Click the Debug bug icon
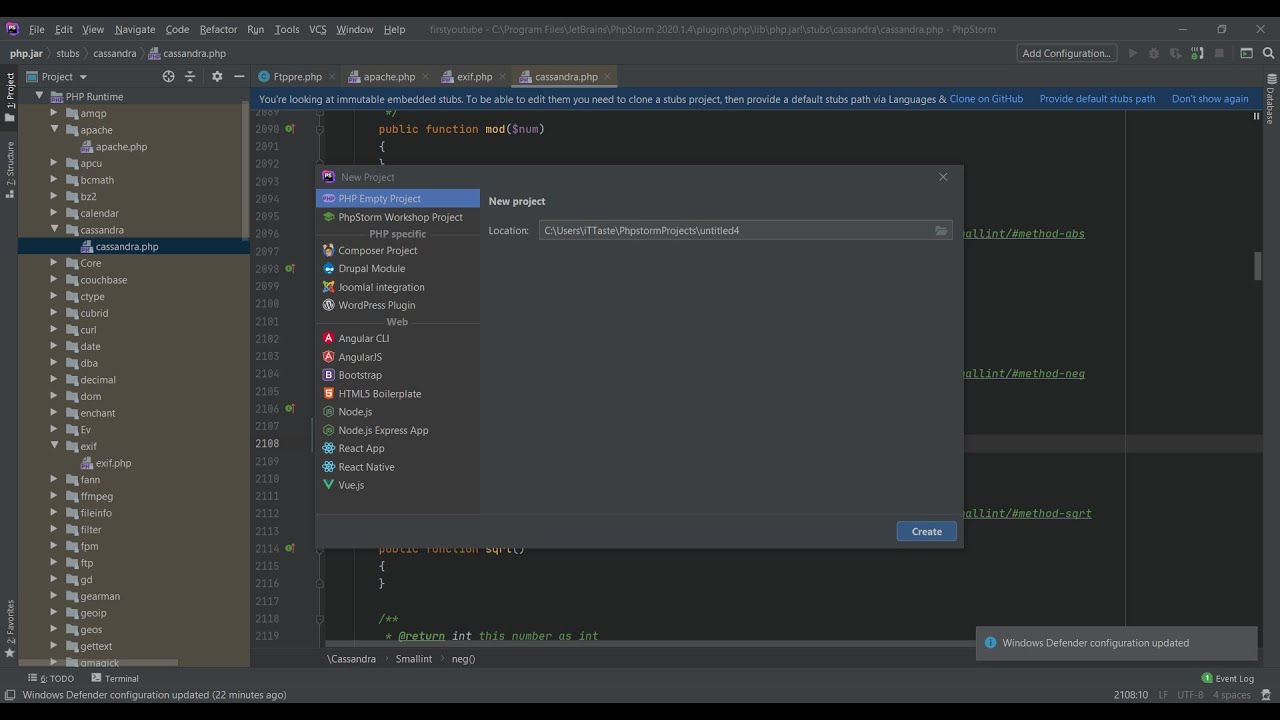 [1154, 53]
